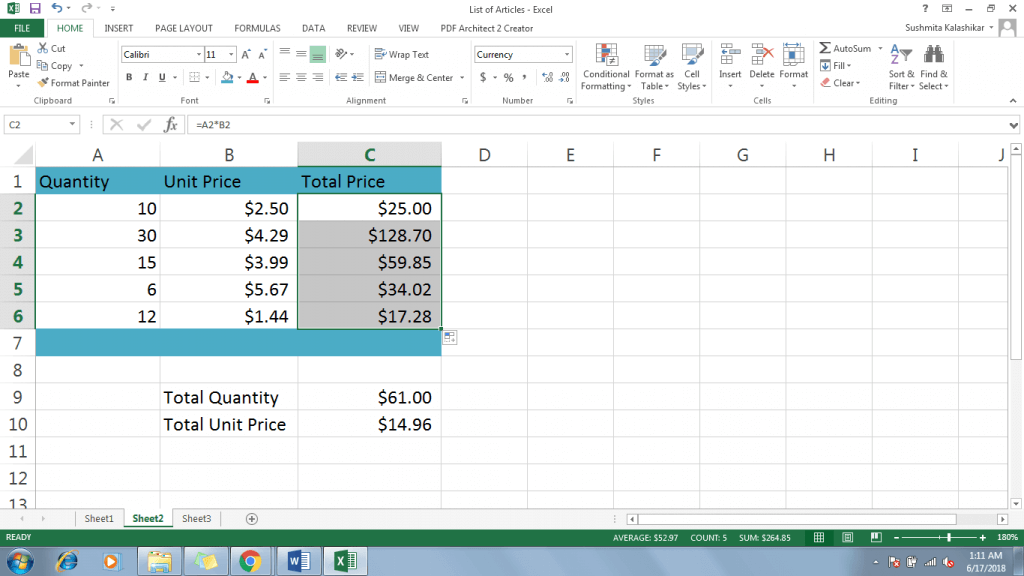This screenshot has width=1024, height=576.
Task: Switch to Sheet3 worksheet tab
Action: coord(196,518)
